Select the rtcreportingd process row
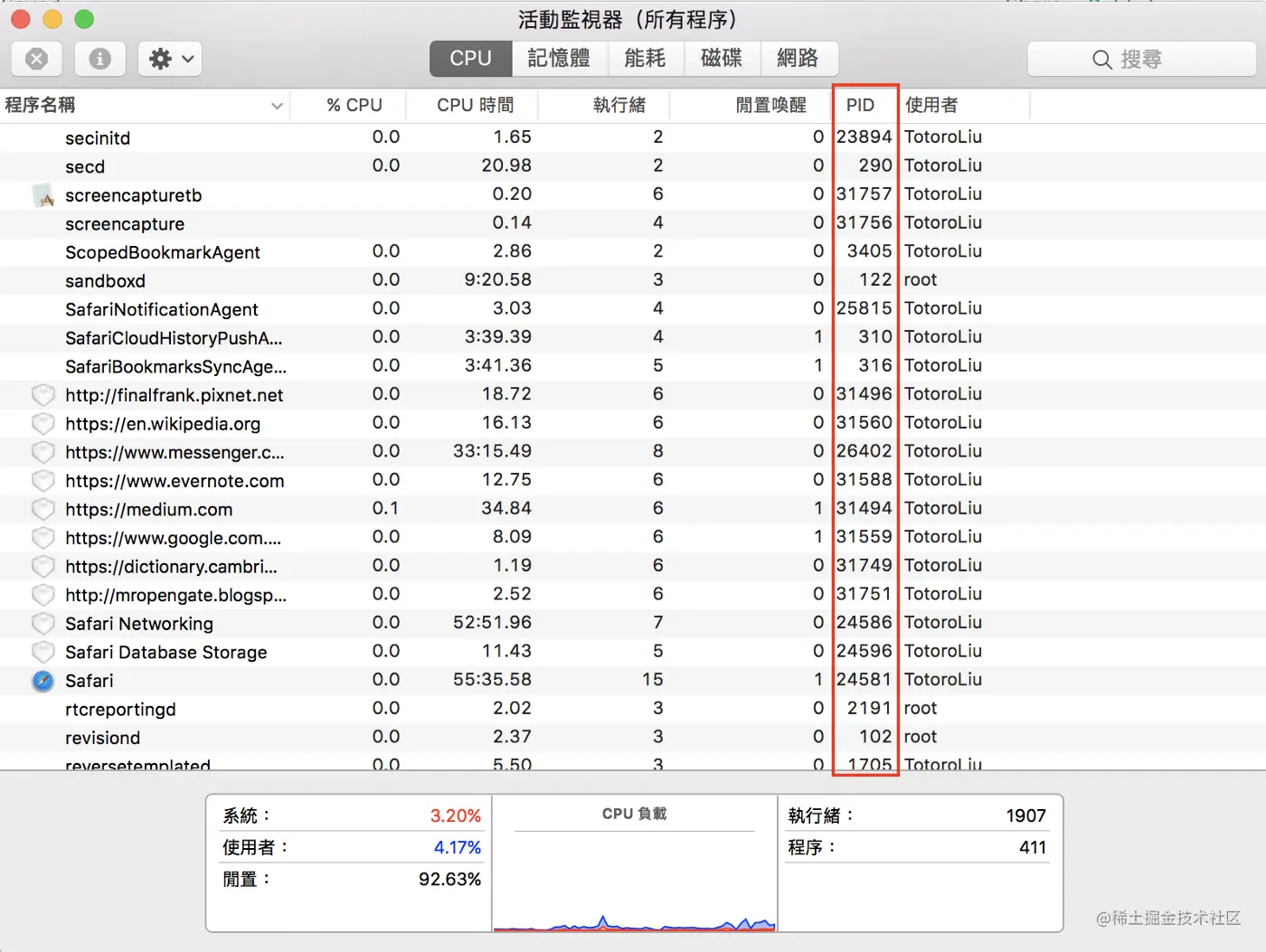Screen dimensions: 1266x952 [633, 709]
